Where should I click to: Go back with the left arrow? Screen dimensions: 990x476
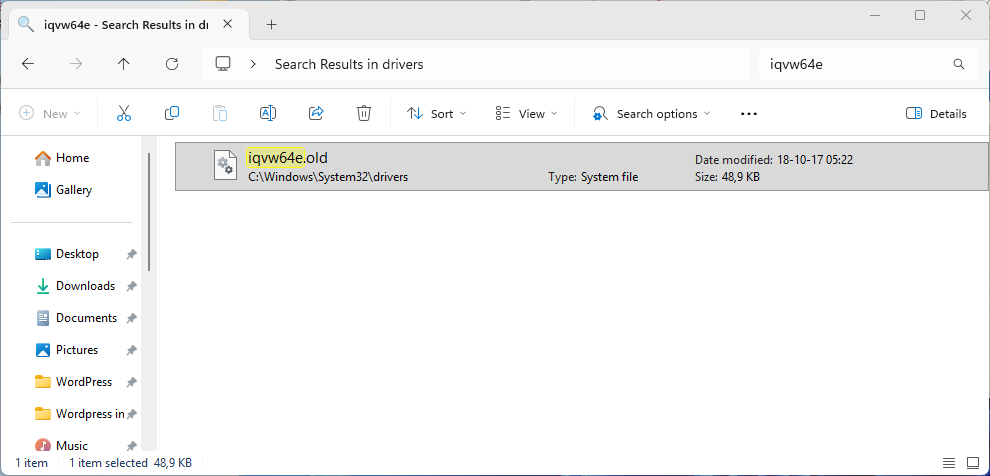click(28, 64)
